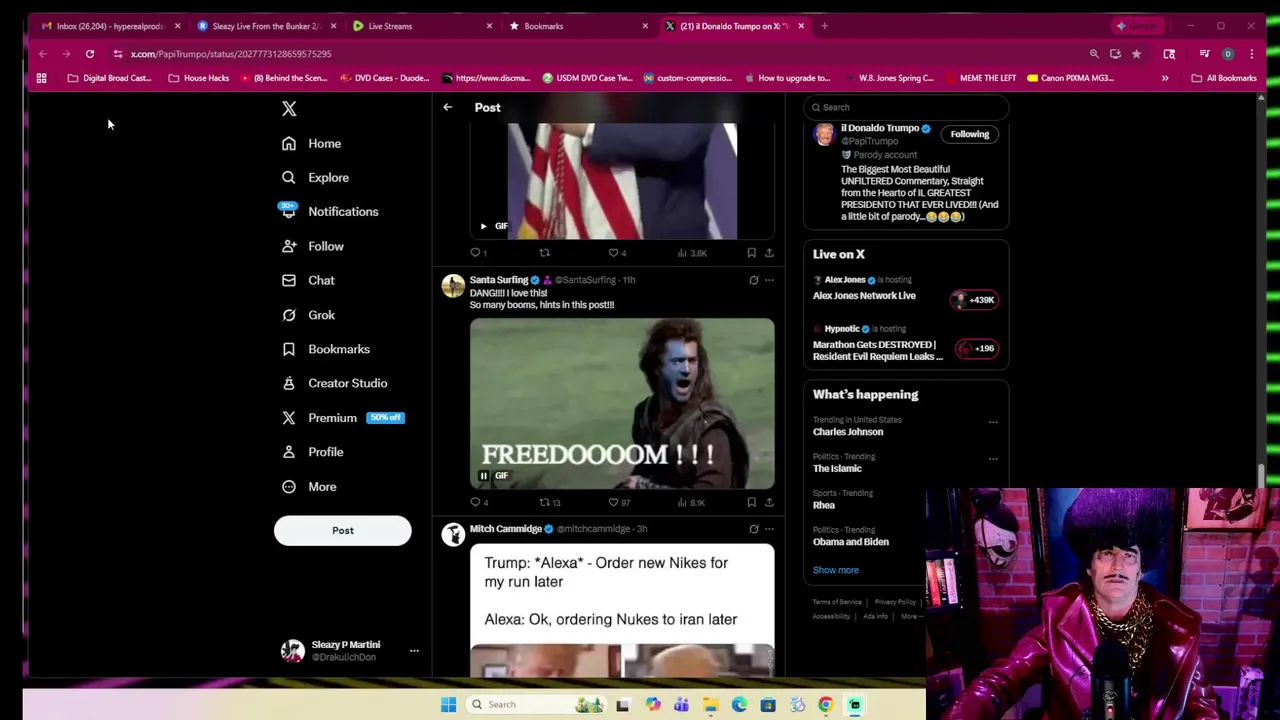Click Grok explain icon on Santa Surfing post
This screenshot has height=720, width=1280.
pos(754,280)
